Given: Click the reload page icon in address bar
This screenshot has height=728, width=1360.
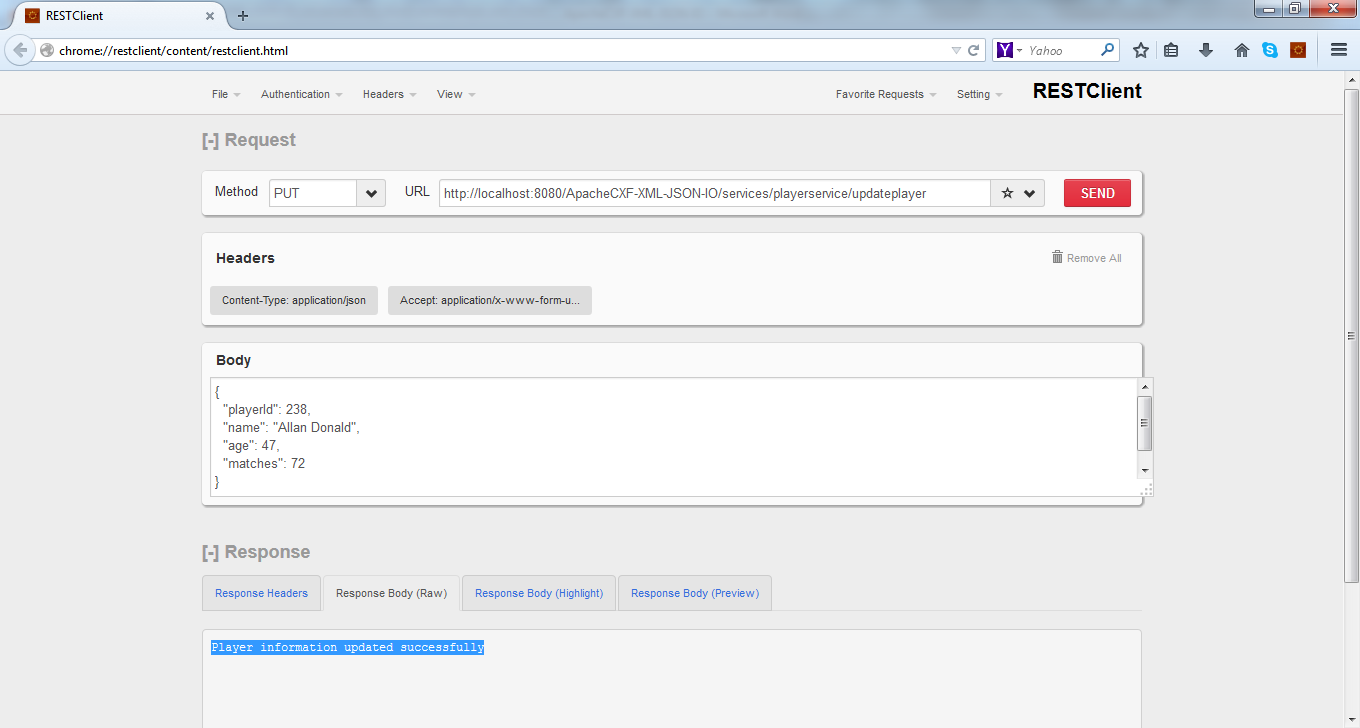Looking at the screenshot, I should click(x=973, y=50).
